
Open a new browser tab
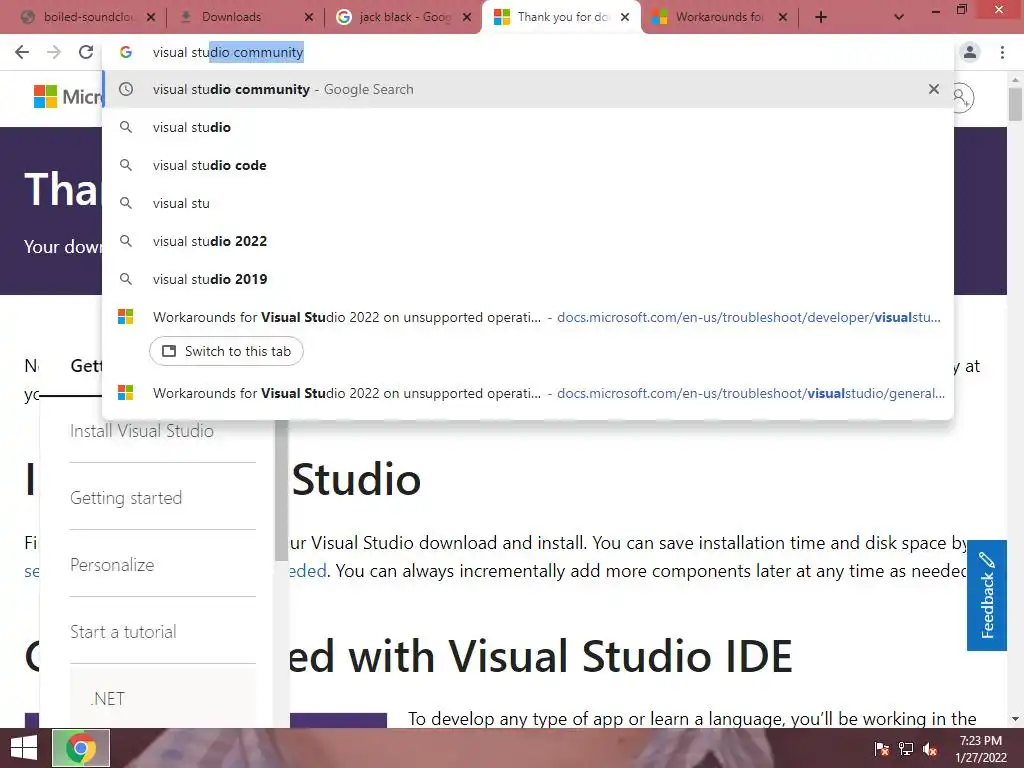(x=821, y=17)
